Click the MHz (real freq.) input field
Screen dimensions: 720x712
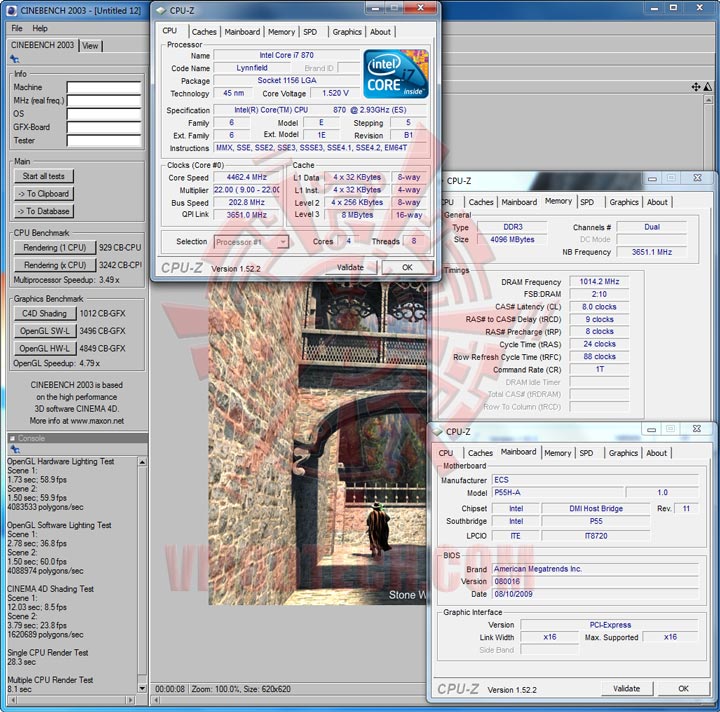click(104, 101)
